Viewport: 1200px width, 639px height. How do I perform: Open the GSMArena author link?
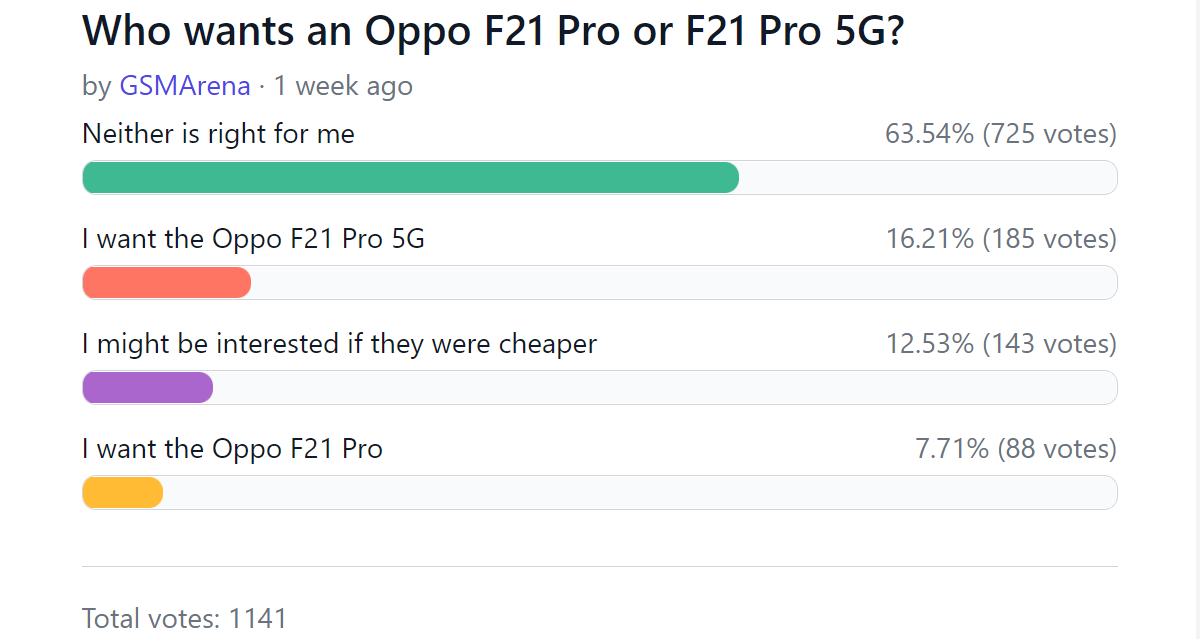point(184,86)
